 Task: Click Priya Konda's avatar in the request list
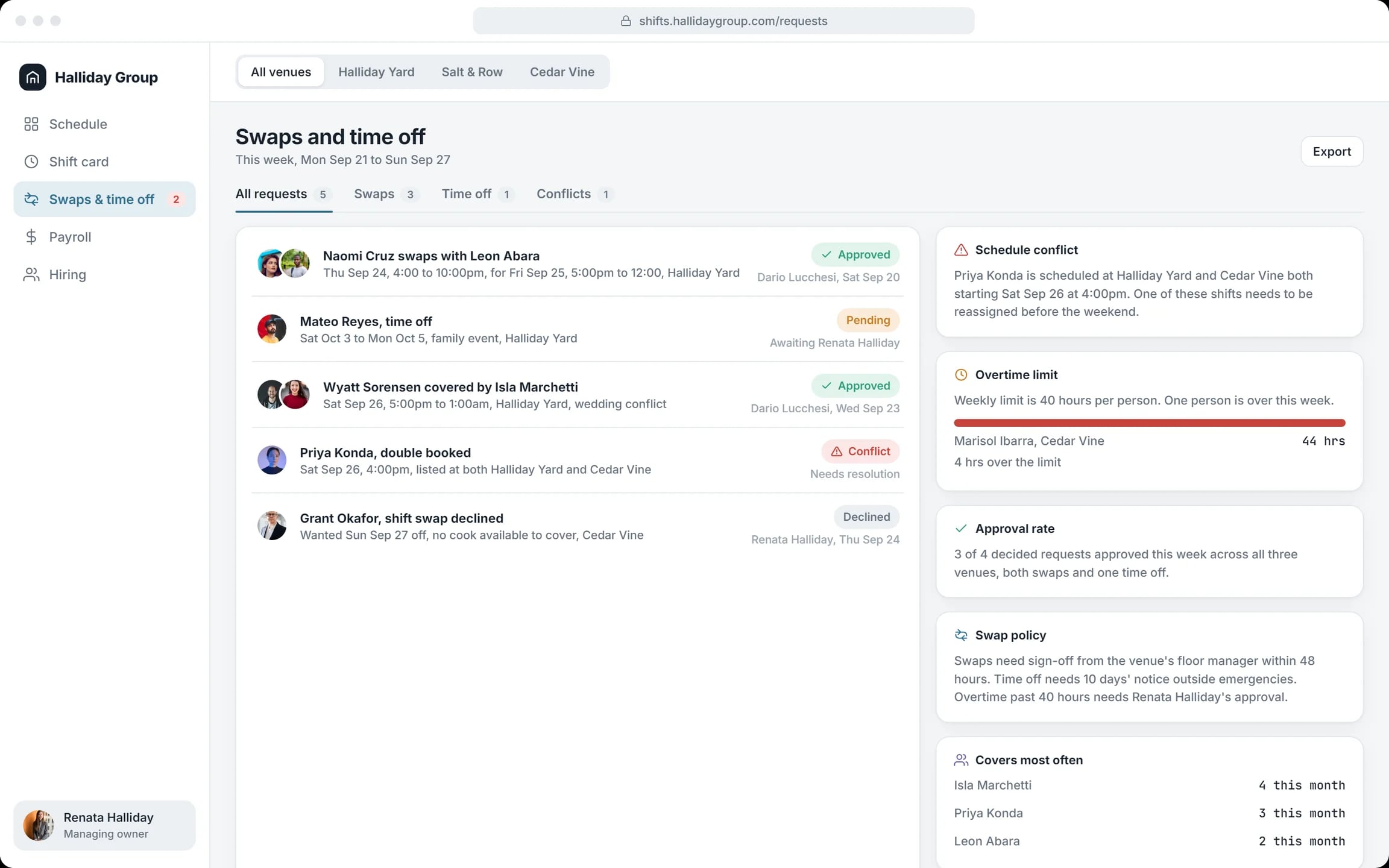pyautogui.click(x=272, y=461)
